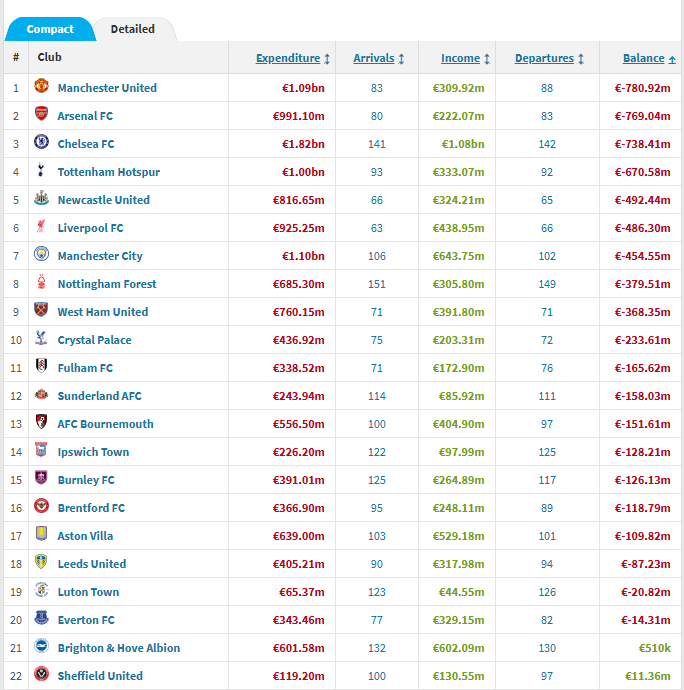Screen dimensions: 684x690
Task: Click Manchester United's balance €-780.92m
Action: point(643,88)
